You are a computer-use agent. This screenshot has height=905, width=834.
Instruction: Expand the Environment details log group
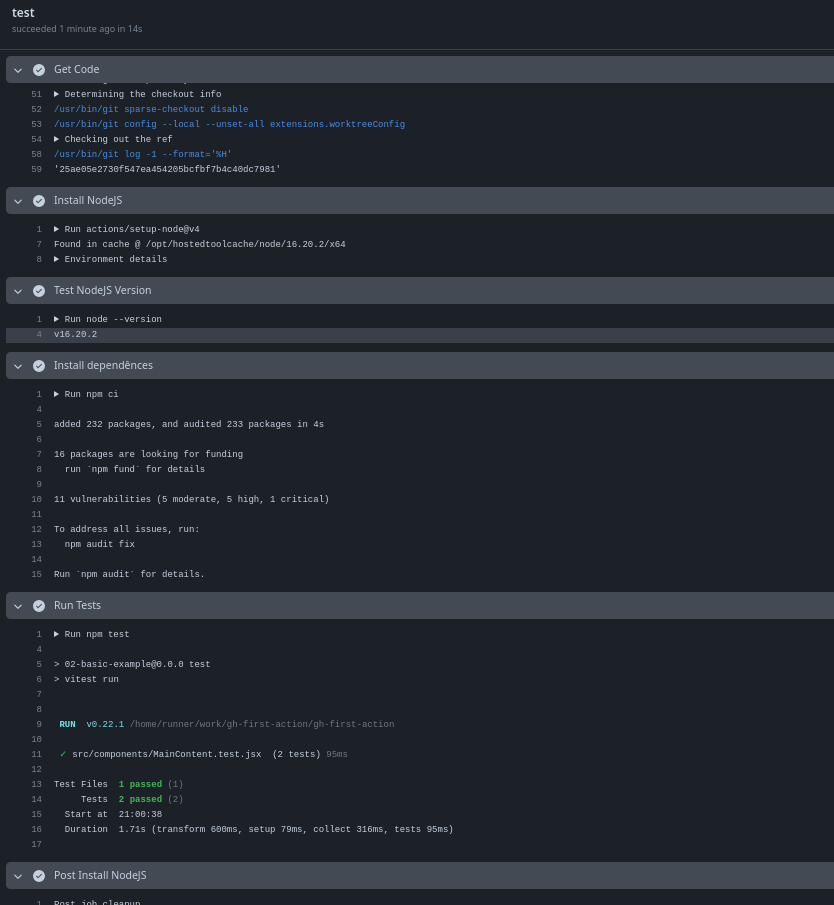pos(57,259)
